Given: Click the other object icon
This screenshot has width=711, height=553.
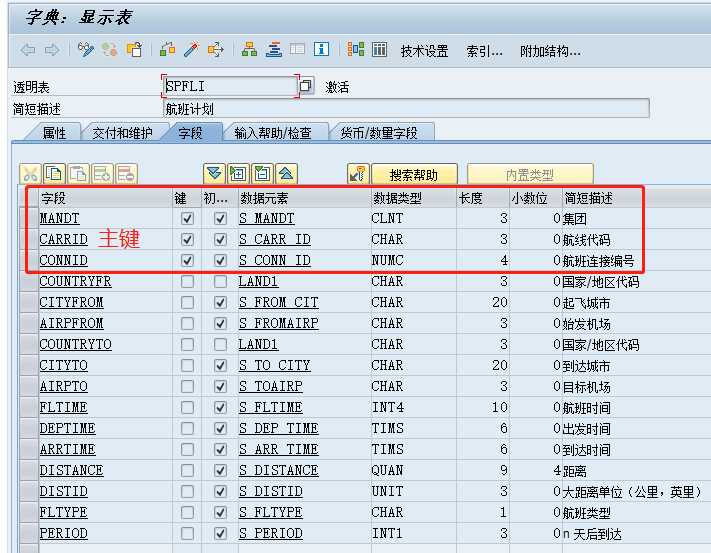Looking at the screenshot, I should 134,49.
